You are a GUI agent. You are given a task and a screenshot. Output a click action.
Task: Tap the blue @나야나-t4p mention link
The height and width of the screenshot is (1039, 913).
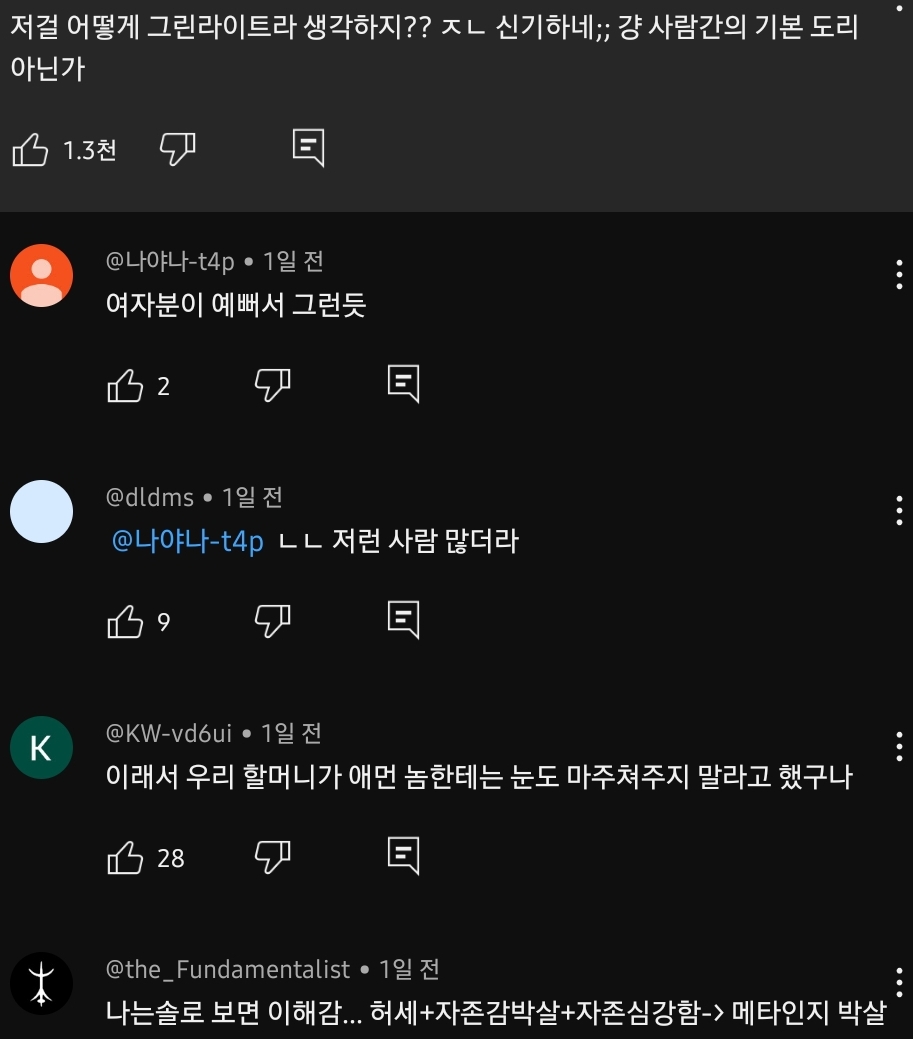tap(187, 542)
